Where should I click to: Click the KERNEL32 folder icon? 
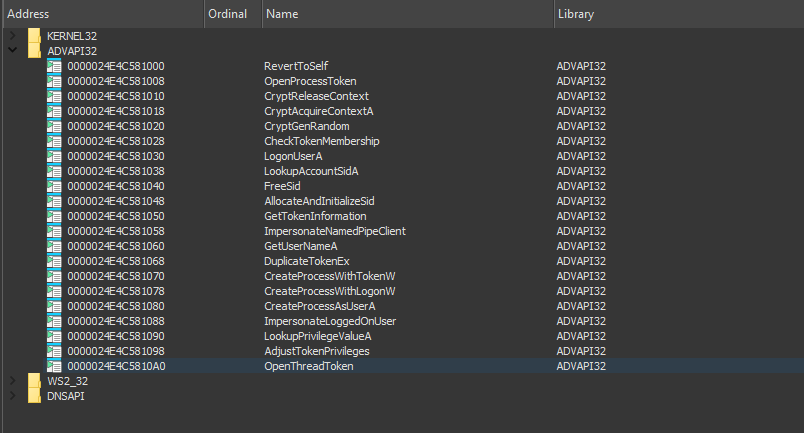click(34, 36)
